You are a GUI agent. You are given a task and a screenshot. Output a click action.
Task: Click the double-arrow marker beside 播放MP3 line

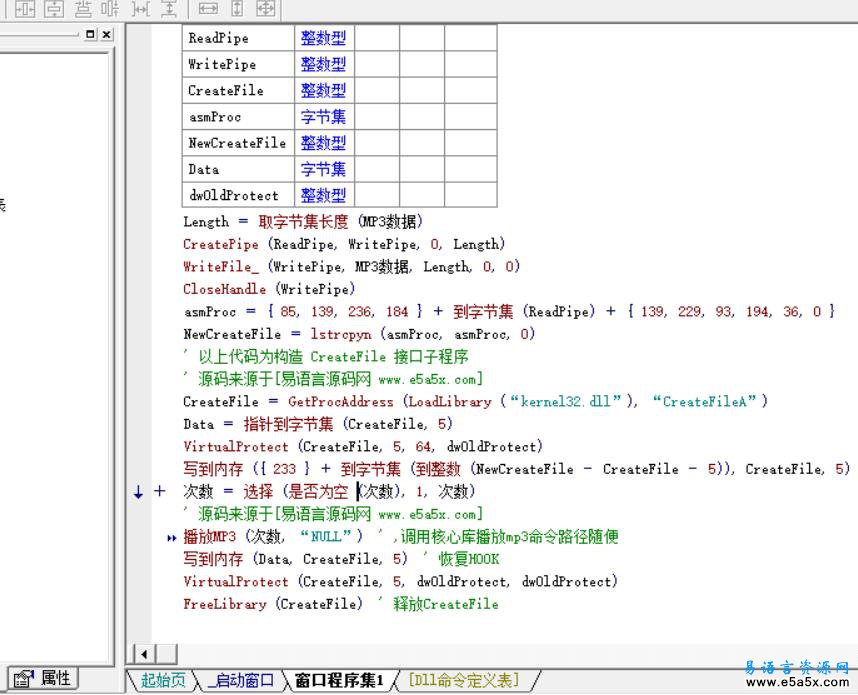(171, 538)
